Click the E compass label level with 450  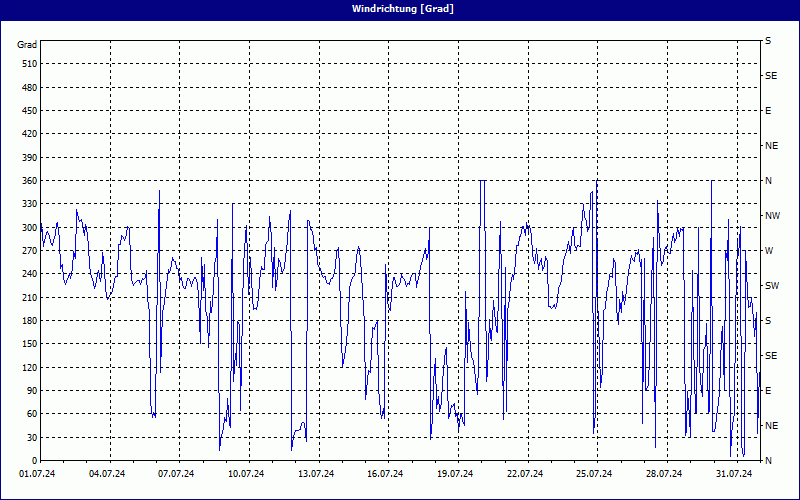tap(768, 111)
